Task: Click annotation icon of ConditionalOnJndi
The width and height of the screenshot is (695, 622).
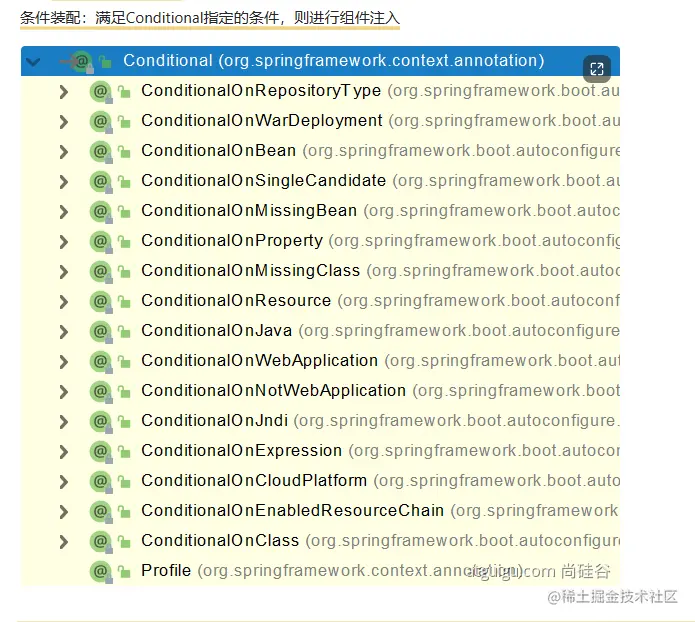Action: pos(101,422)
